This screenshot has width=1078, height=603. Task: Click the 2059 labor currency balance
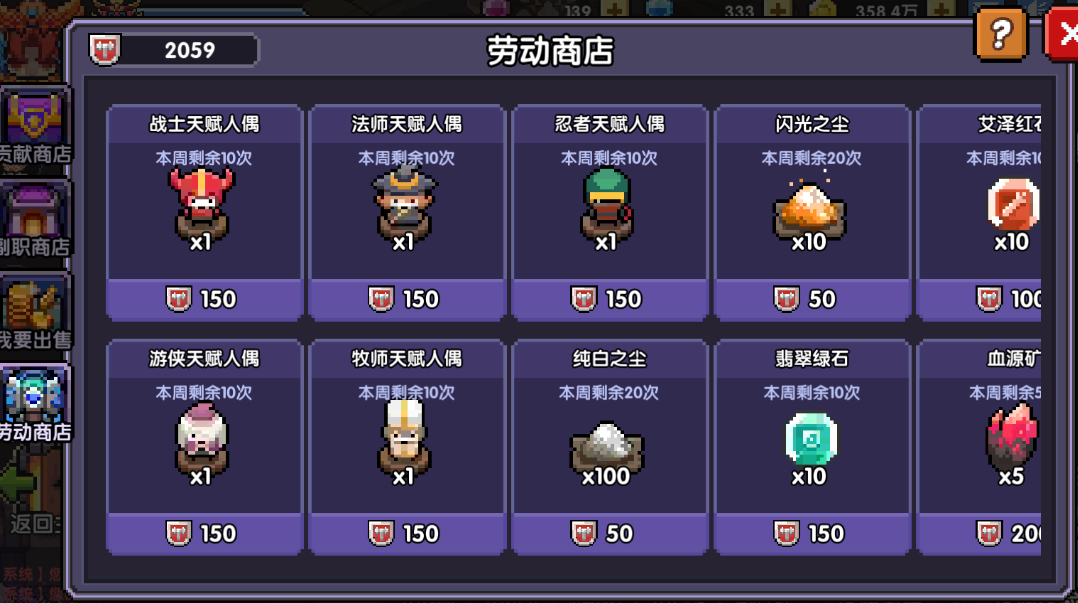click(173, 50)
